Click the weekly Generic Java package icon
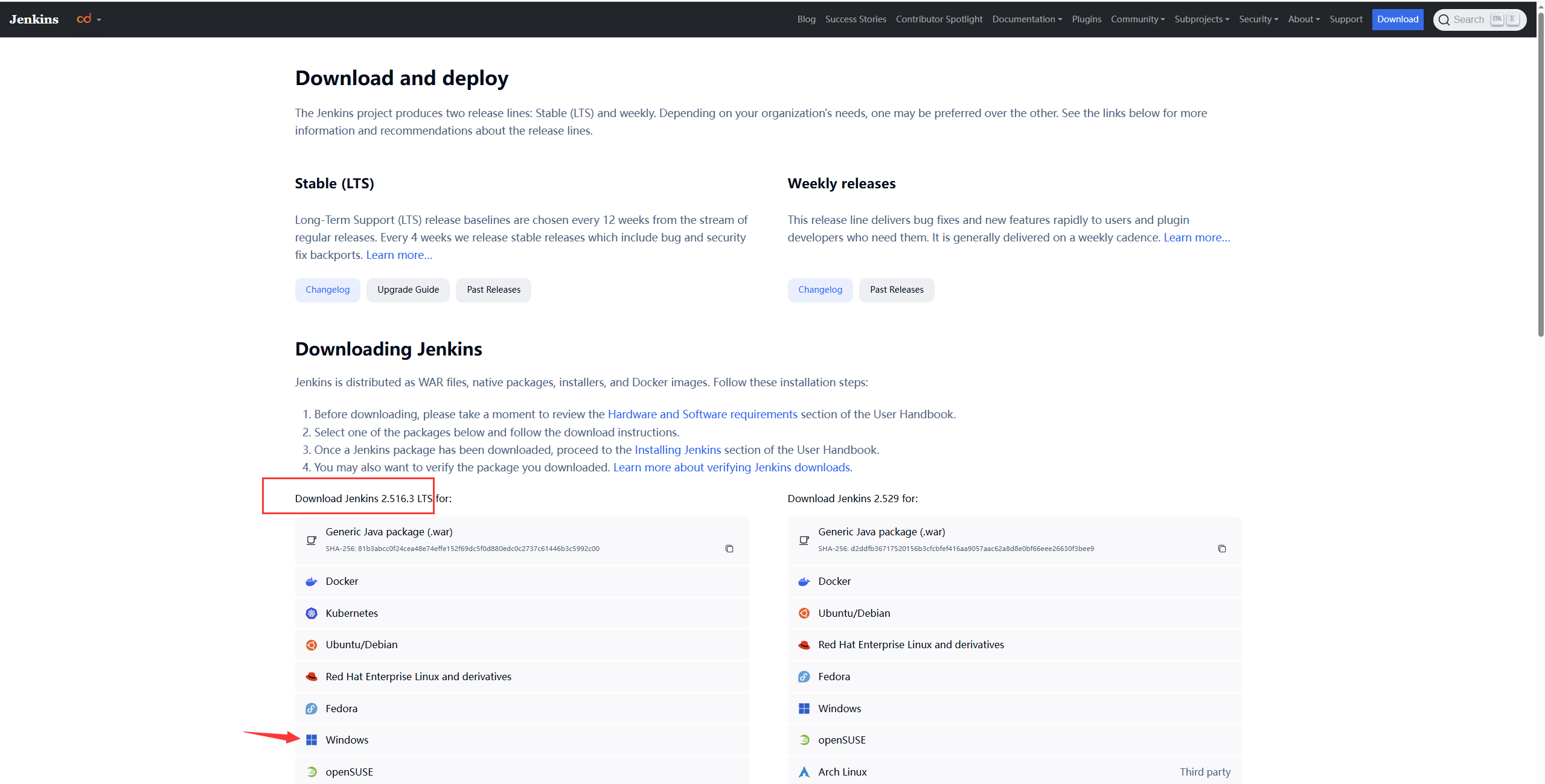Viewport: 1545px width, 784px height. pyautogui.click(x=804, y=540)
